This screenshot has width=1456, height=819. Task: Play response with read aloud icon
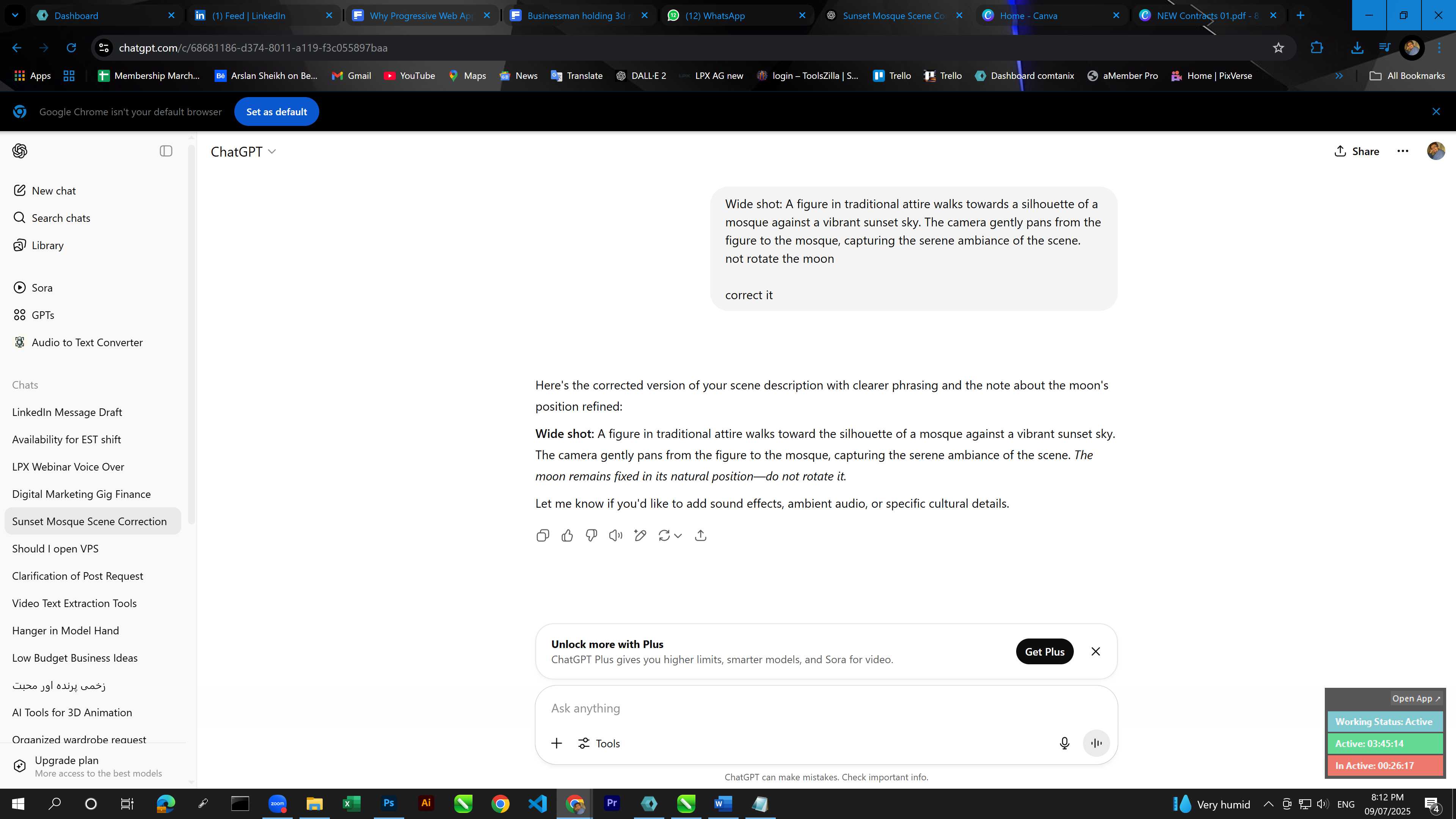coord(615,535)
